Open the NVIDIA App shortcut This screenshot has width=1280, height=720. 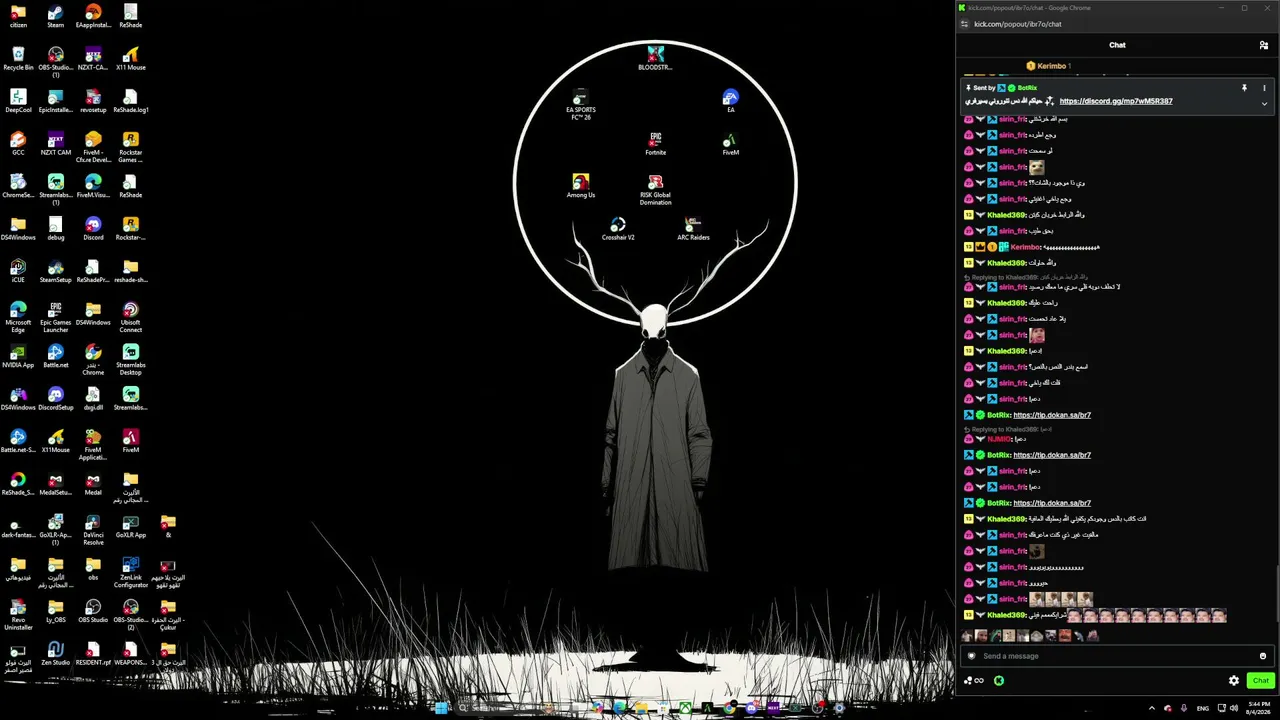coord(18,356)
